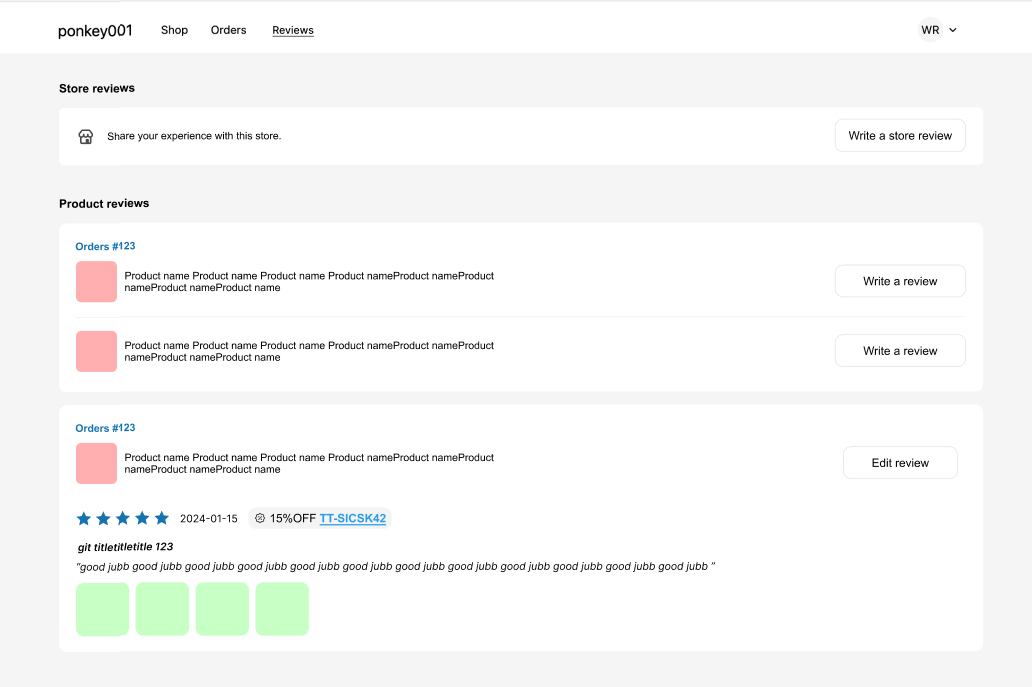Open the Orders section
The height and width of the screenshot is (687, 1032).
(x=228, y=30)
